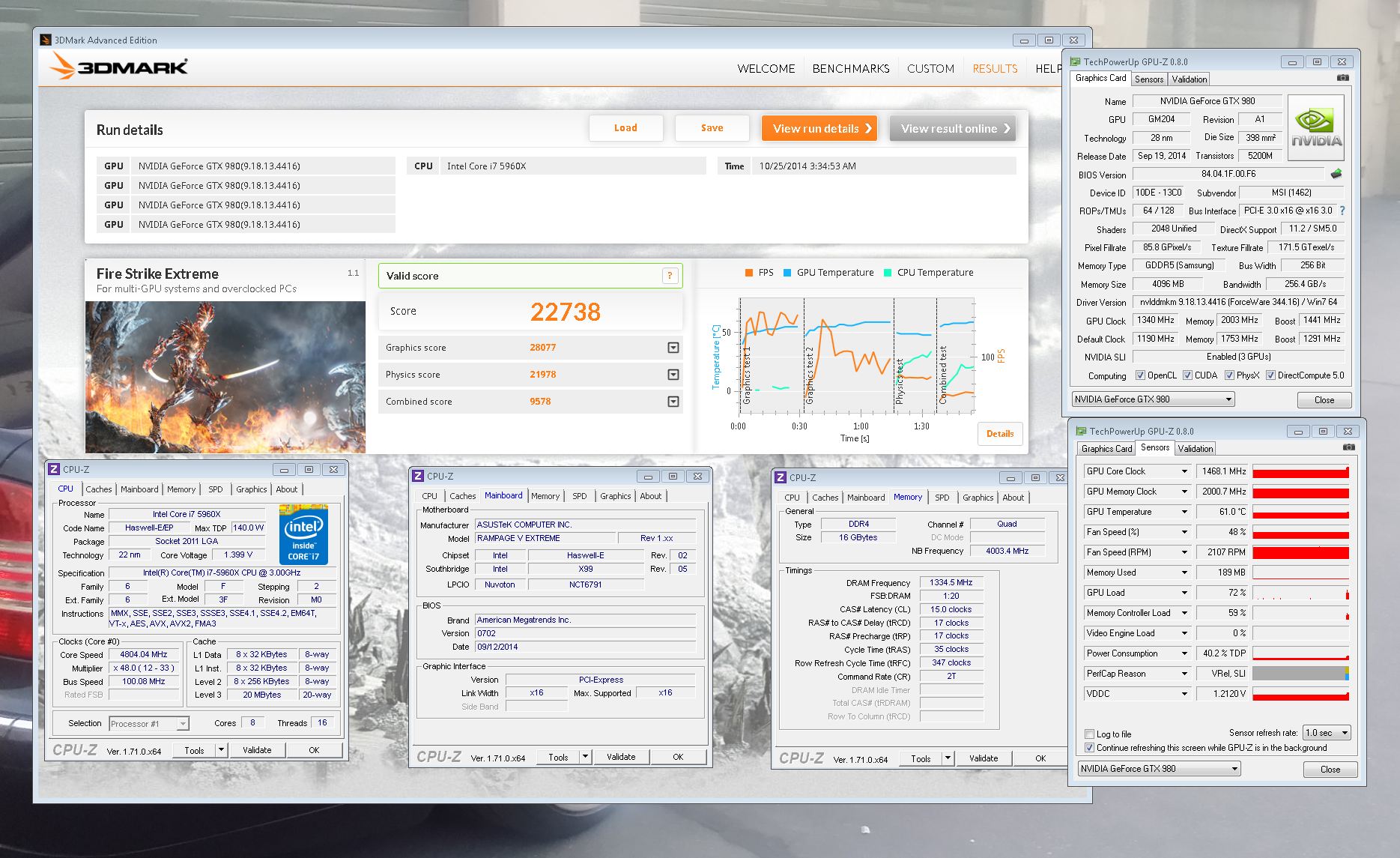Click the Load button in Run details
Image resolution: width=1400 pixels, height=858 pixels.
coord(625,128)
